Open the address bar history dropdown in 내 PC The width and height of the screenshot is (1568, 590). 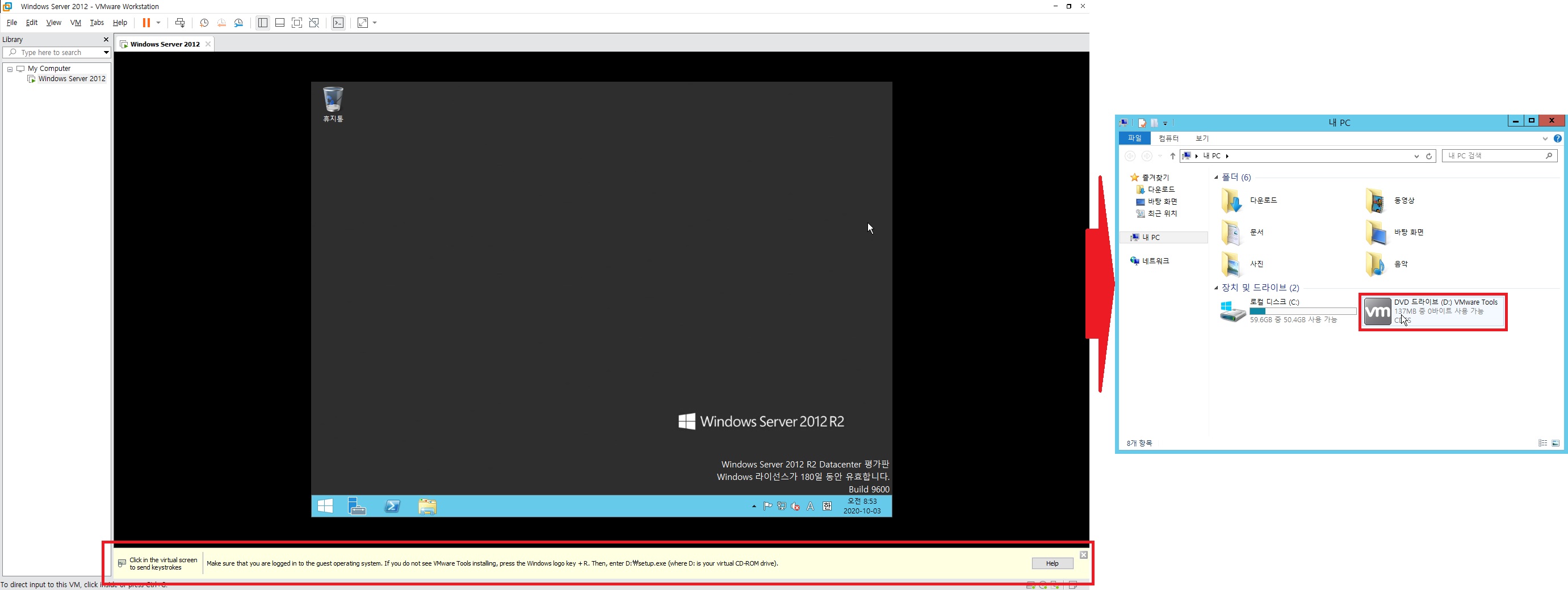click(x=1416, y=157)
